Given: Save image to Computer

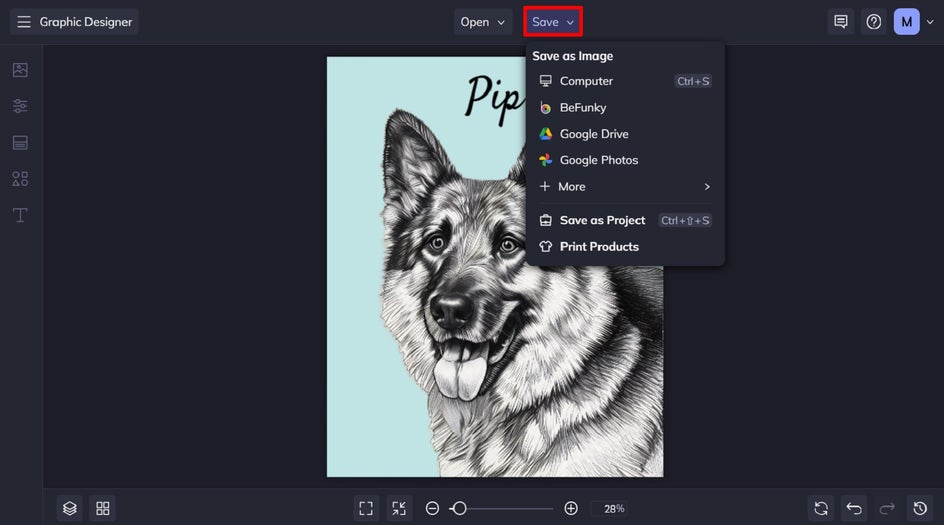Looking at the screenshot, I should pos(625,81).
